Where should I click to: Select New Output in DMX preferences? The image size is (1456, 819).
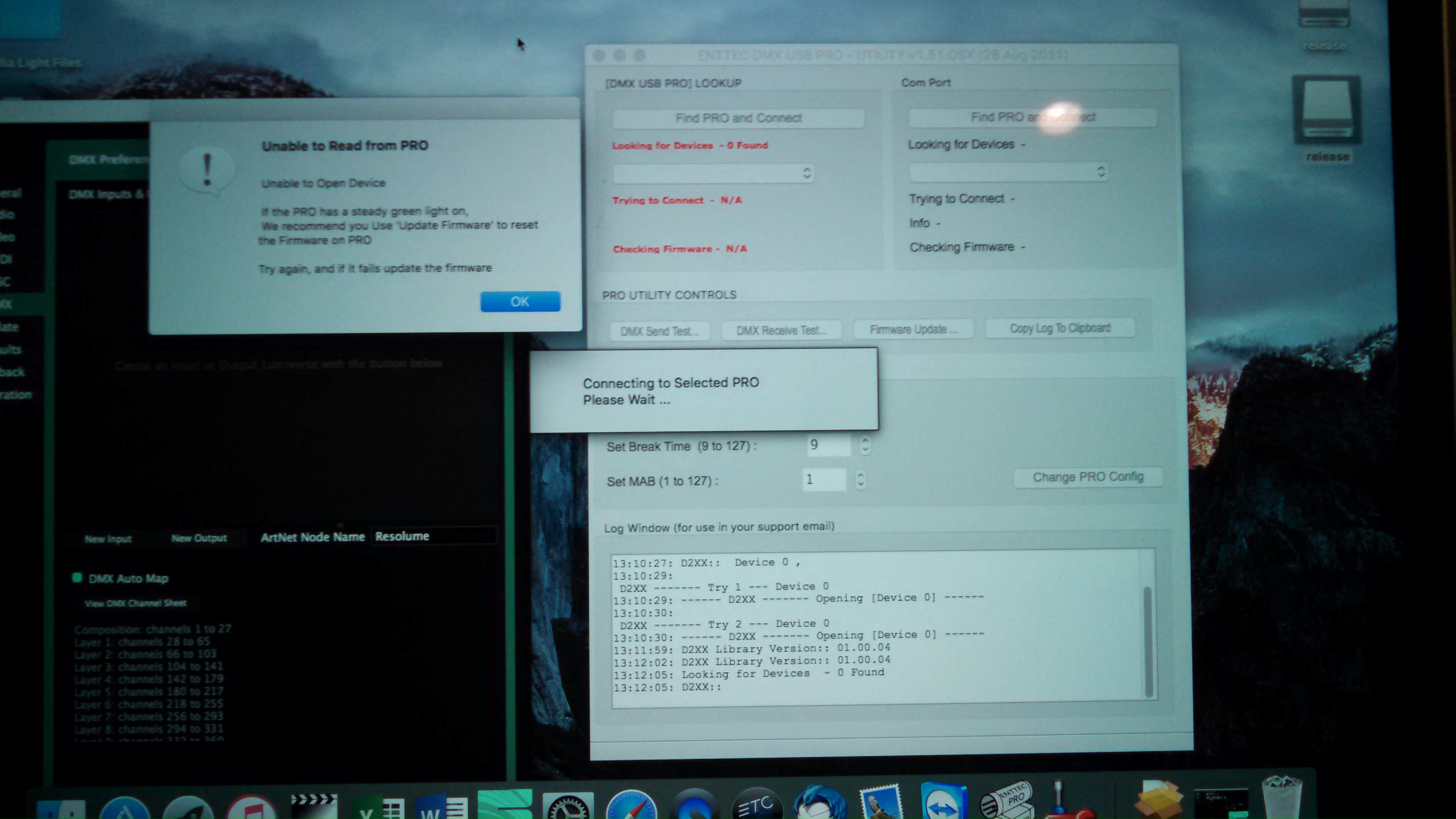[x=199, y=538]
